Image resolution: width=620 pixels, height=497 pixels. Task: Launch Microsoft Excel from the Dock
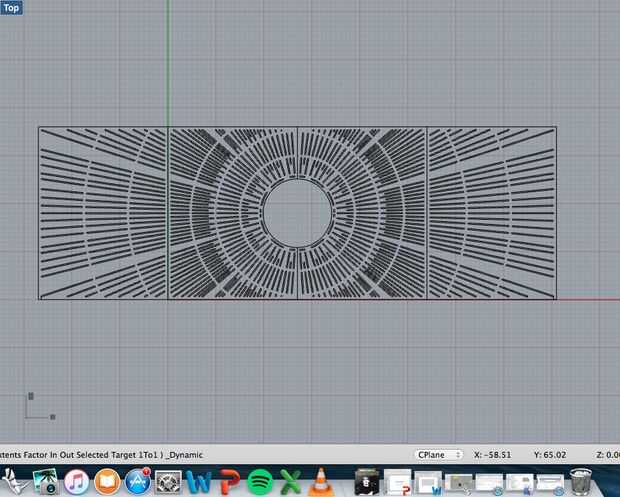(x=290, y=482)
